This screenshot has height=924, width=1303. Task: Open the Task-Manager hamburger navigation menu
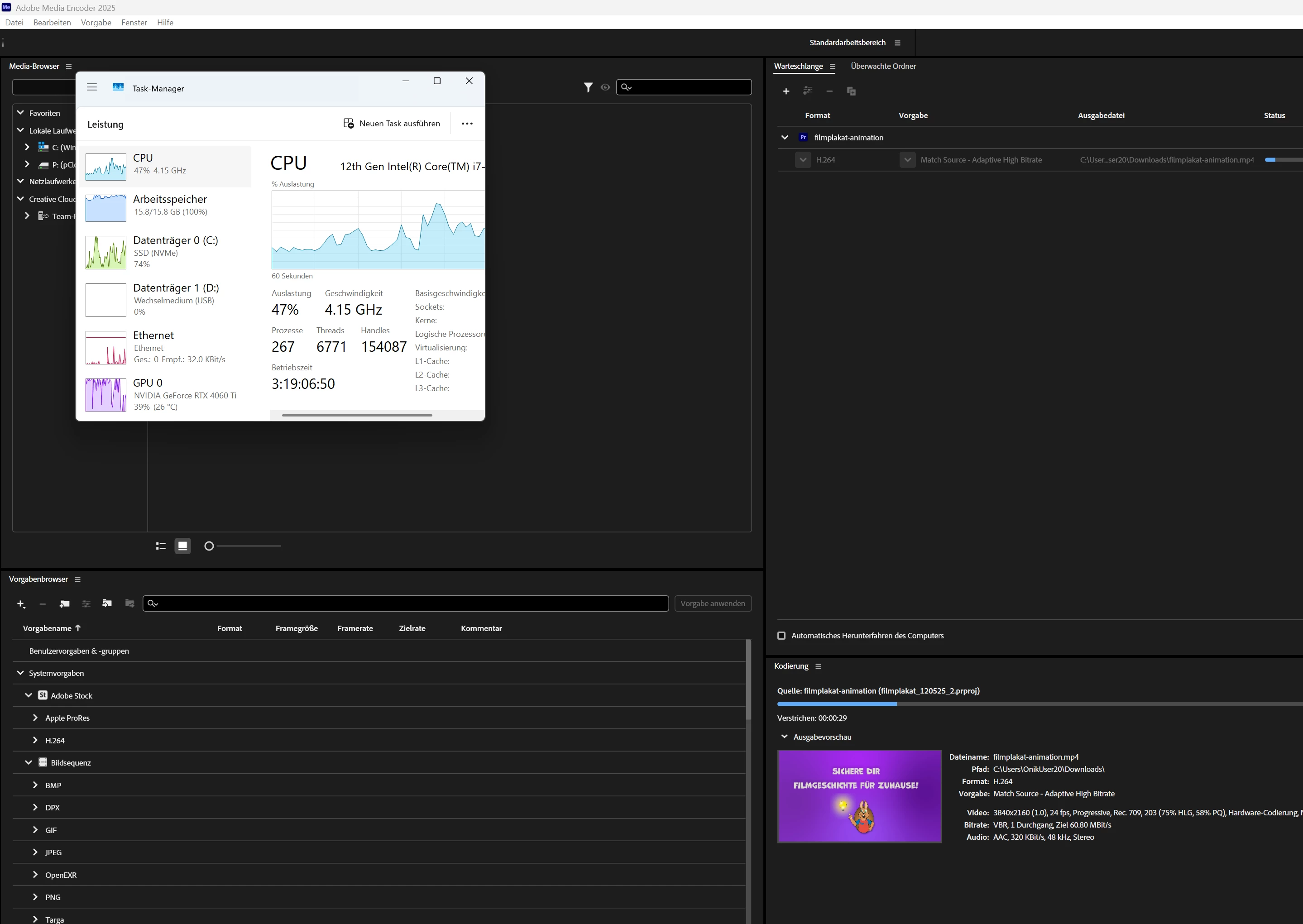(91, 87)
